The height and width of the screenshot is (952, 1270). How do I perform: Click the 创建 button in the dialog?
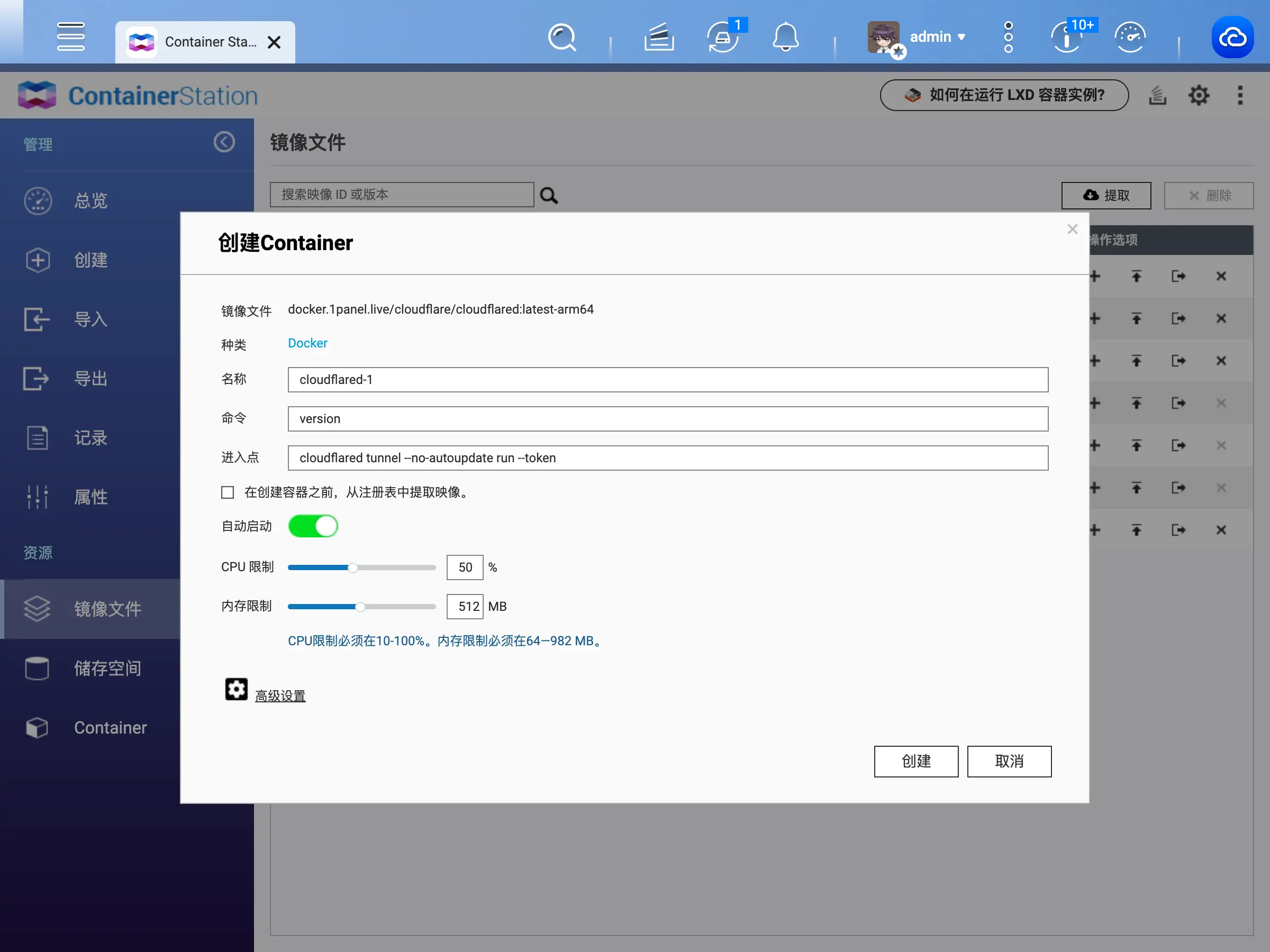917,762
